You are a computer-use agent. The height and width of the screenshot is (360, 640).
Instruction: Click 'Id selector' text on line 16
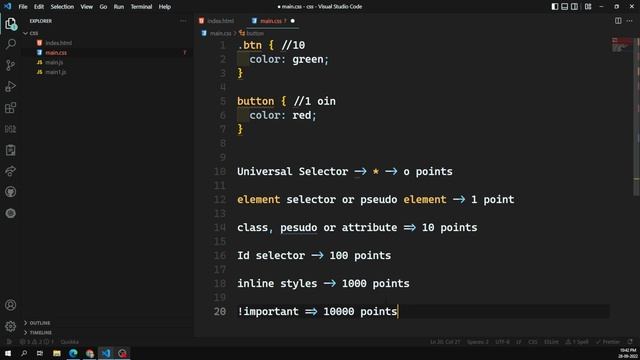(271, 256)
